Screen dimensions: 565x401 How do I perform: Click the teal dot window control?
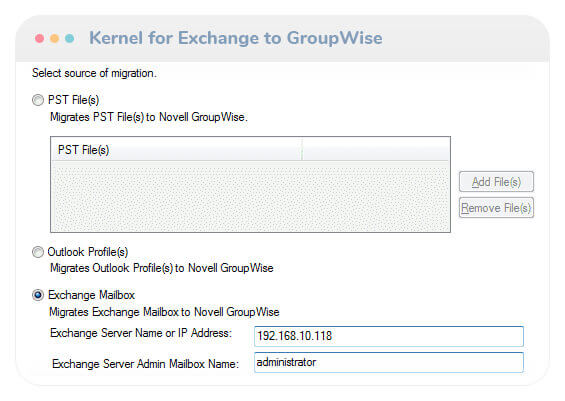tap(70, 38)
